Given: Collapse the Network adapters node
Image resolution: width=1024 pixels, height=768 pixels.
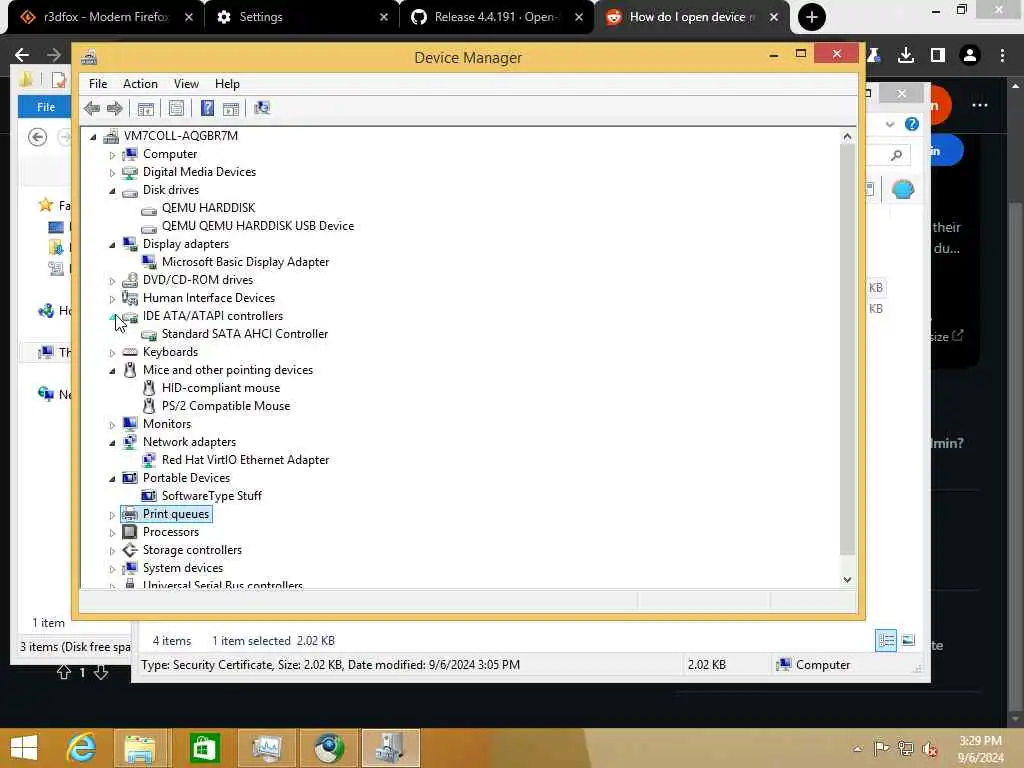Looking at the screenshot, I should 112,443.
